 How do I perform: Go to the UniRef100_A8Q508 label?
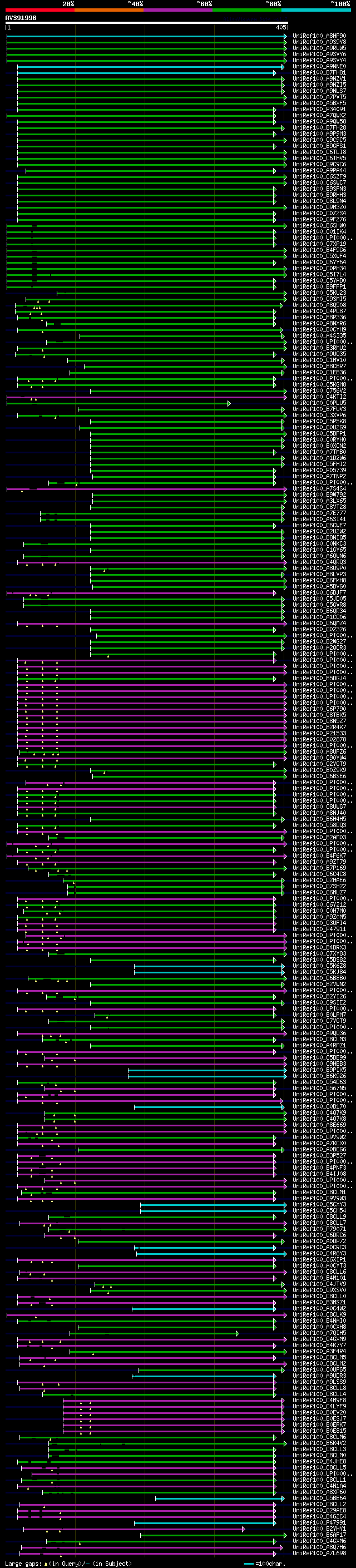pos(319,305)
